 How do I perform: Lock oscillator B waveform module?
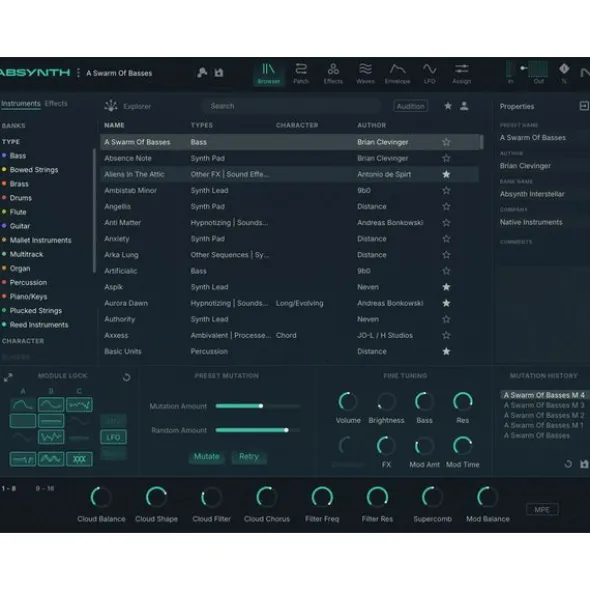51,405
